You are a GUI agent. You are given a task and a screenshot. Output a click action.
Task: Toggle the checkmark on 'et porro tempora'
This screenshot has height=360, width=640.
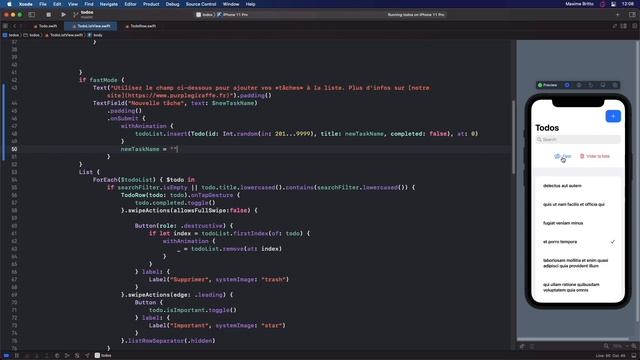tap(613, 242)
